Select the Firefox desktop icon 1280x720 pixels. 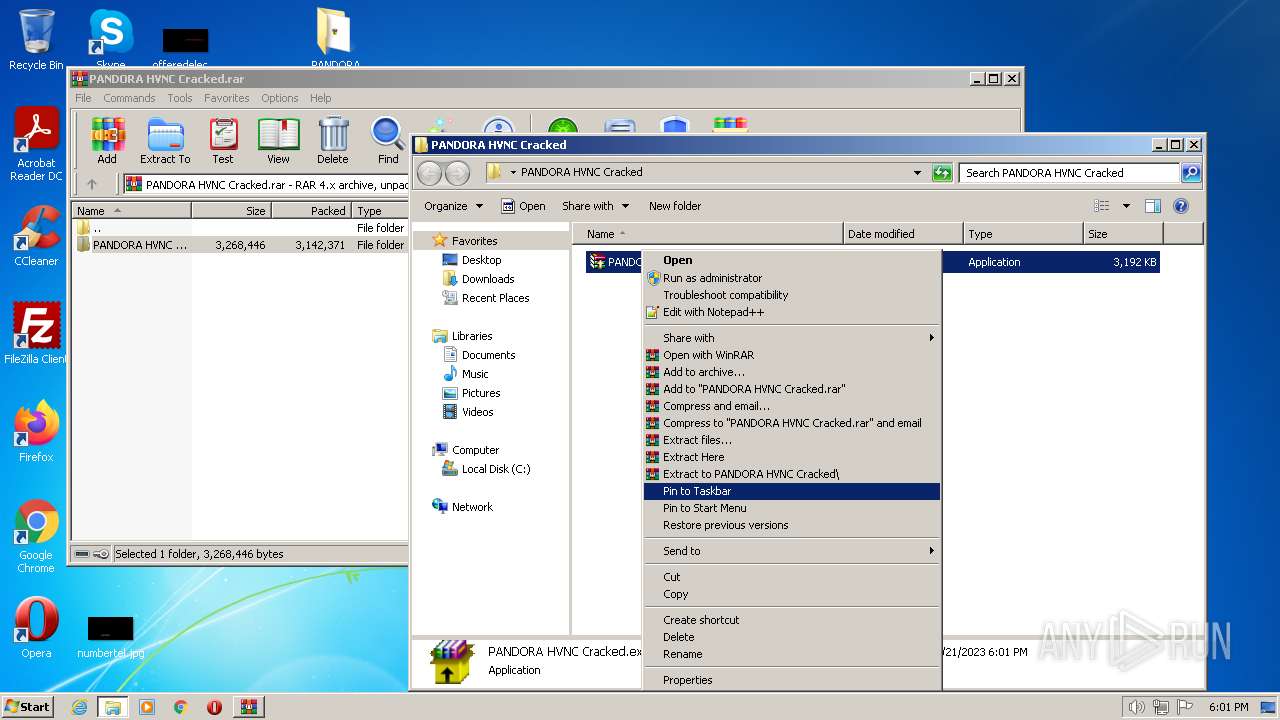[x=36, y=431]
